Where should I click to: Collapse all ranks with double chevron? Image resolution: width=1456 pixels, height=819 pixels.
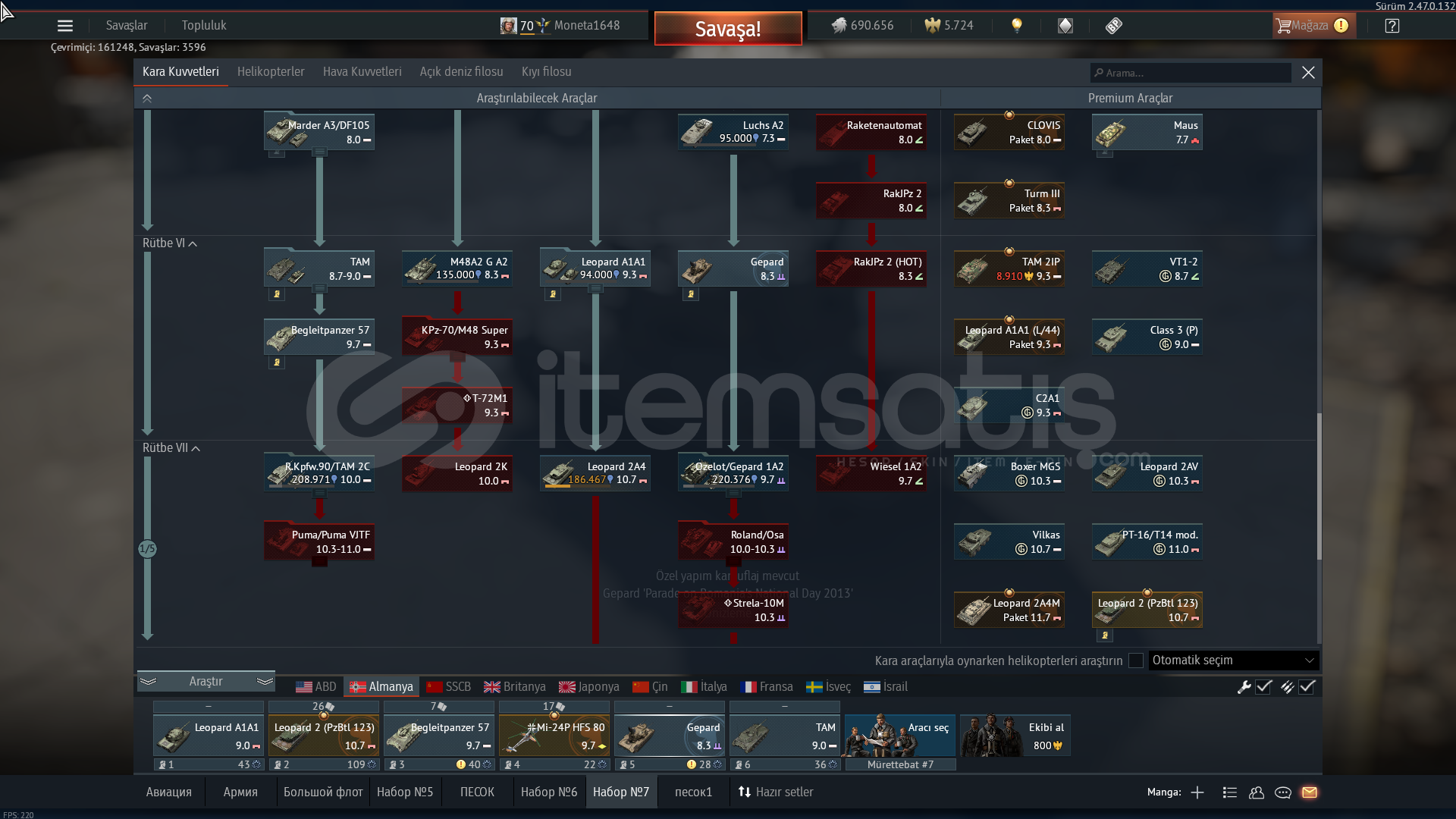click(147, 99)
